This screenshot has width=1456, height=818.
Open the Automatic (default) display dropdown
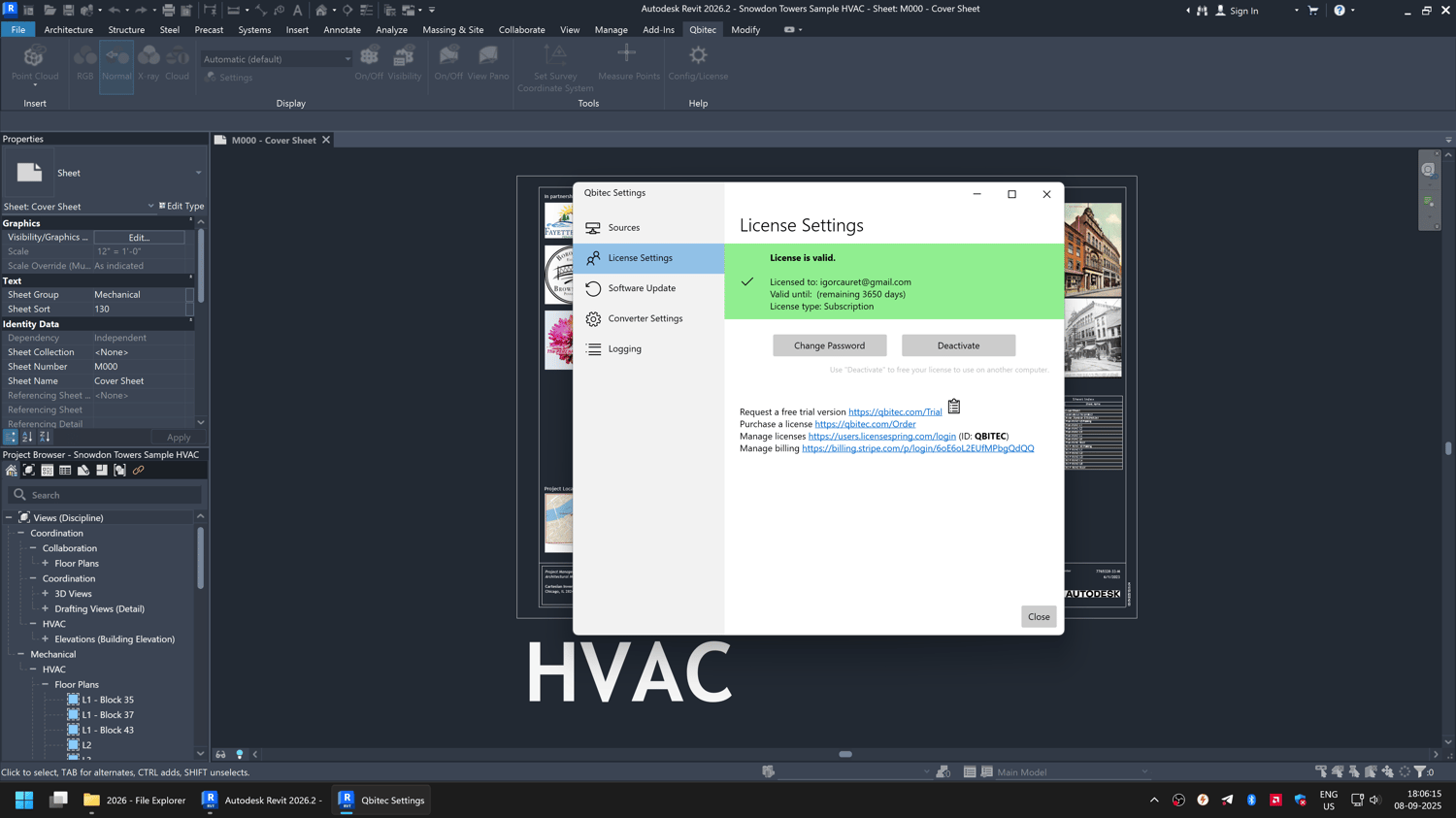[277, 59]
